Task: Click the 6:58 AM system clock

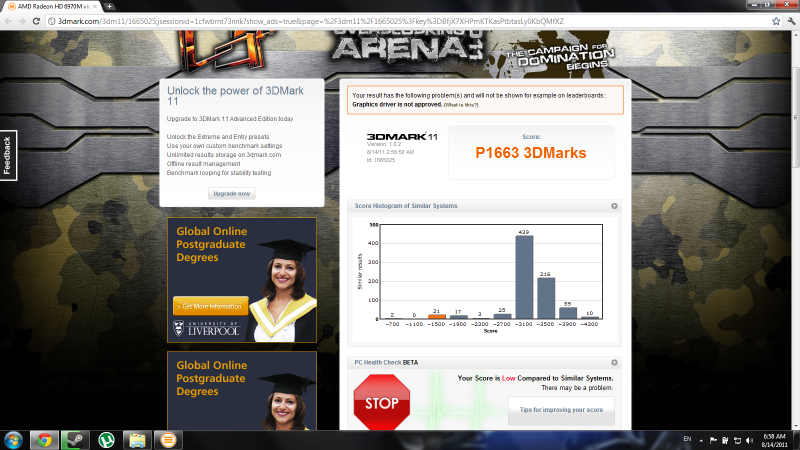Action: 774,441
